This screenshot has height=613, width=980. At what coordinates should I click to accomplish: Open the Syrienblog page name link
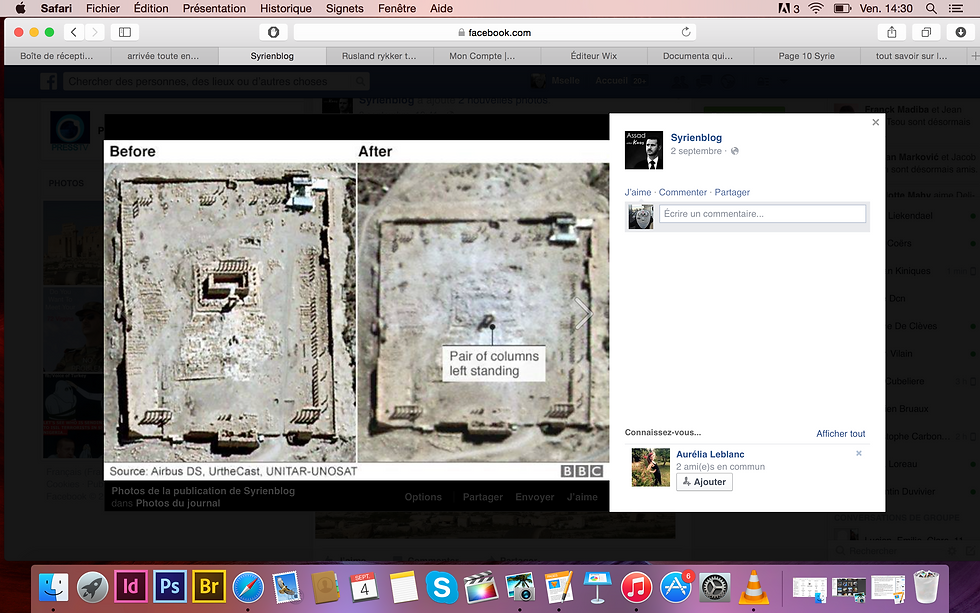coord(696,137)
